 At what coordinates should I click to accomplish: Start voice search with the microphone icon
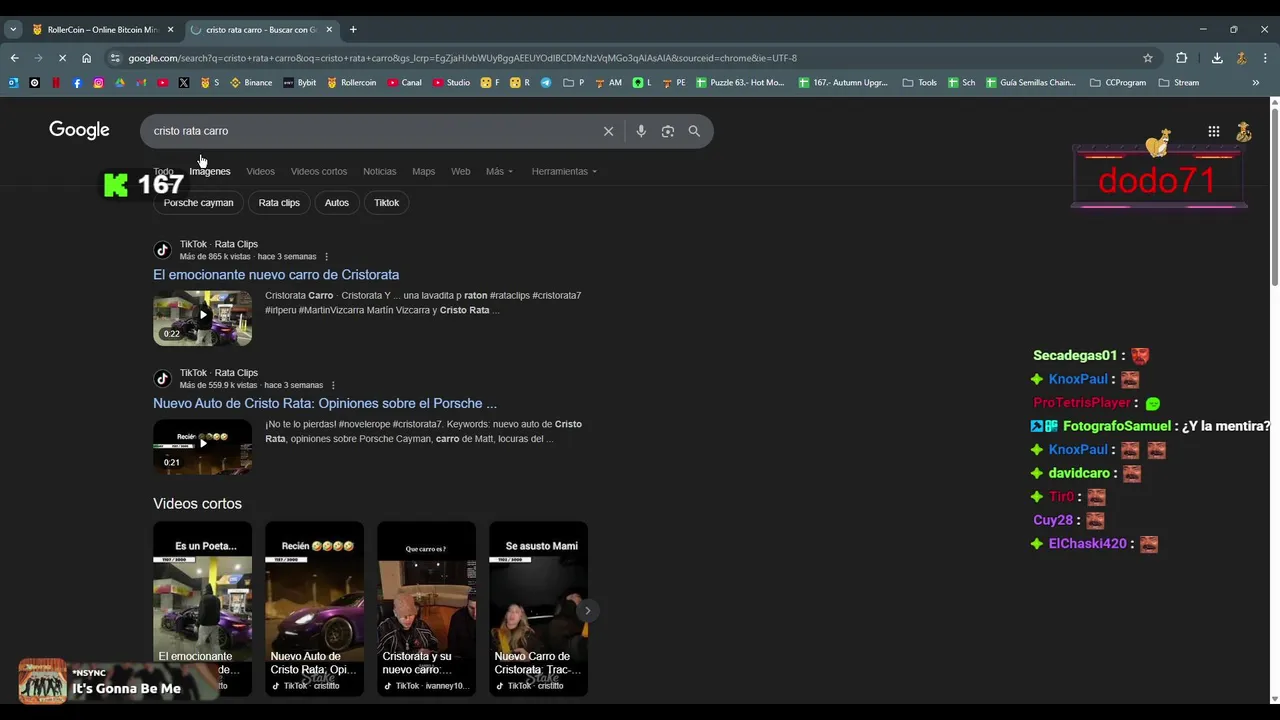point(641,131)
